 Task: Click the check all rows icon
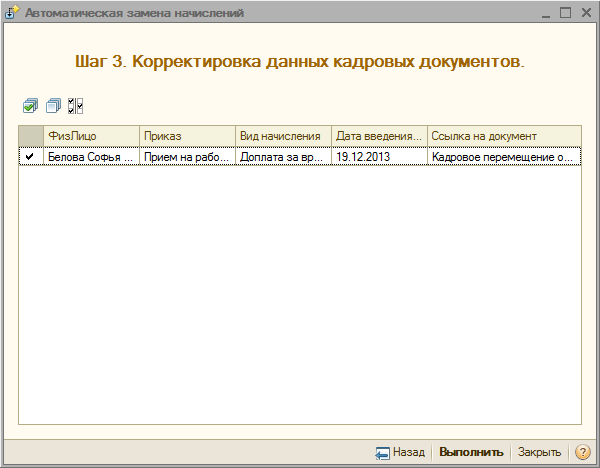coord(30,105)
